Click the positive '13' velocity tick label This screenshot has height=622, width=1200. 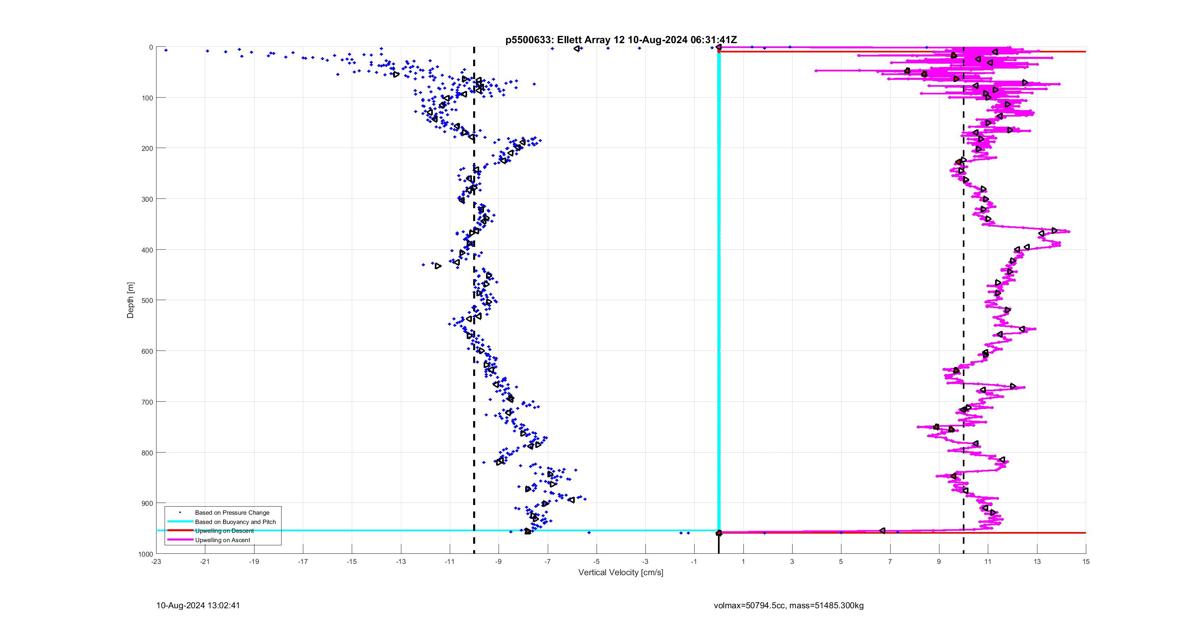coord(1037,562)
